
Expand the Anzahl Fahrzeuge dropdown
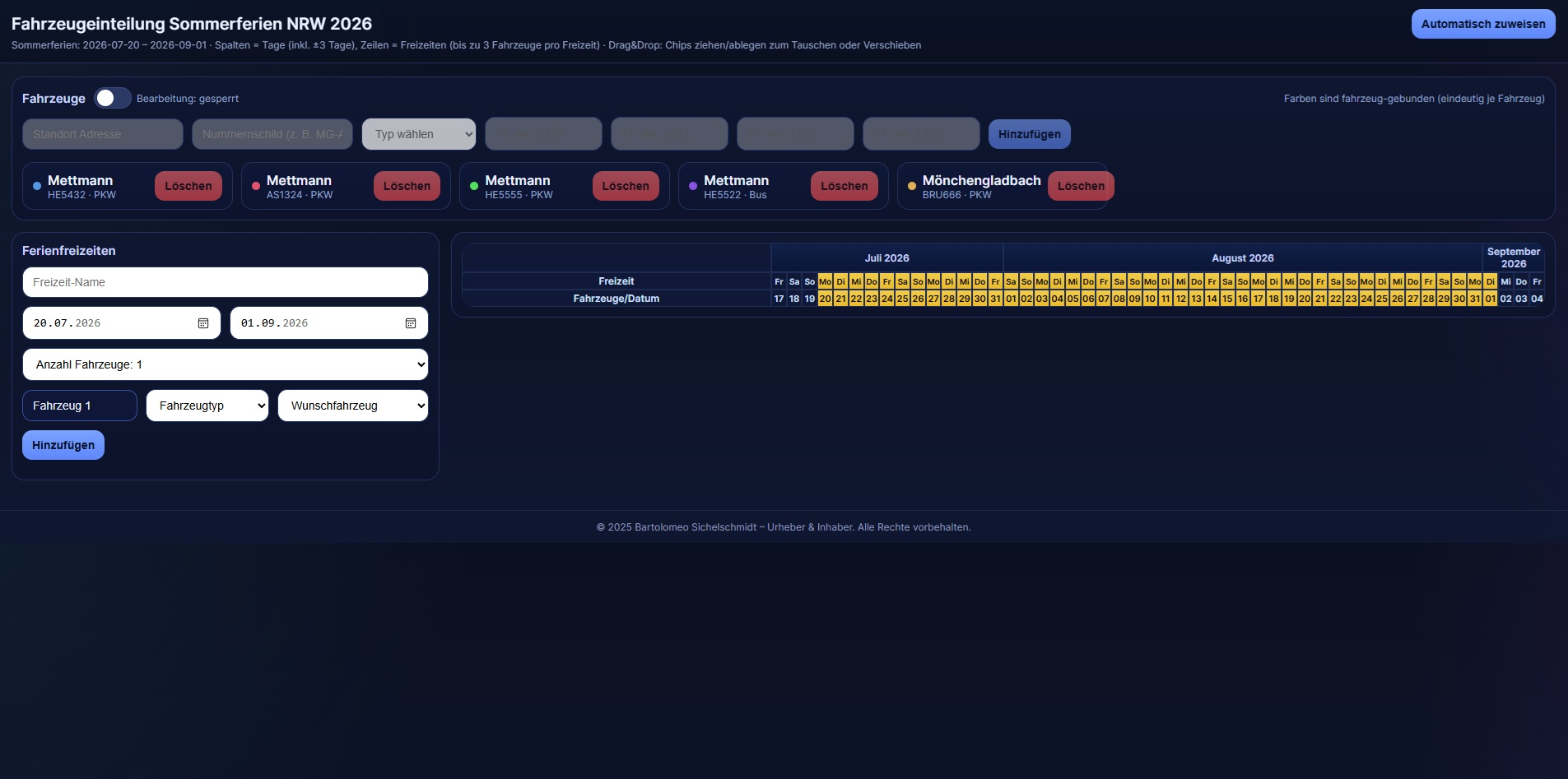226,364
